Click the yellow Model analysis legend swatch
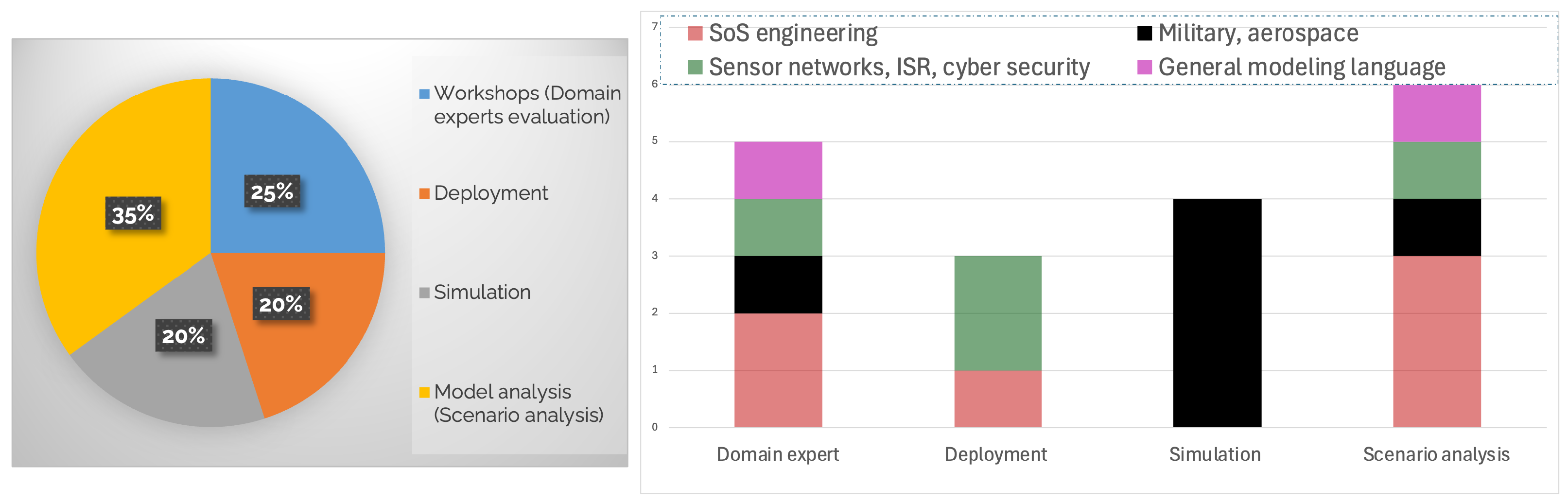 424,393
